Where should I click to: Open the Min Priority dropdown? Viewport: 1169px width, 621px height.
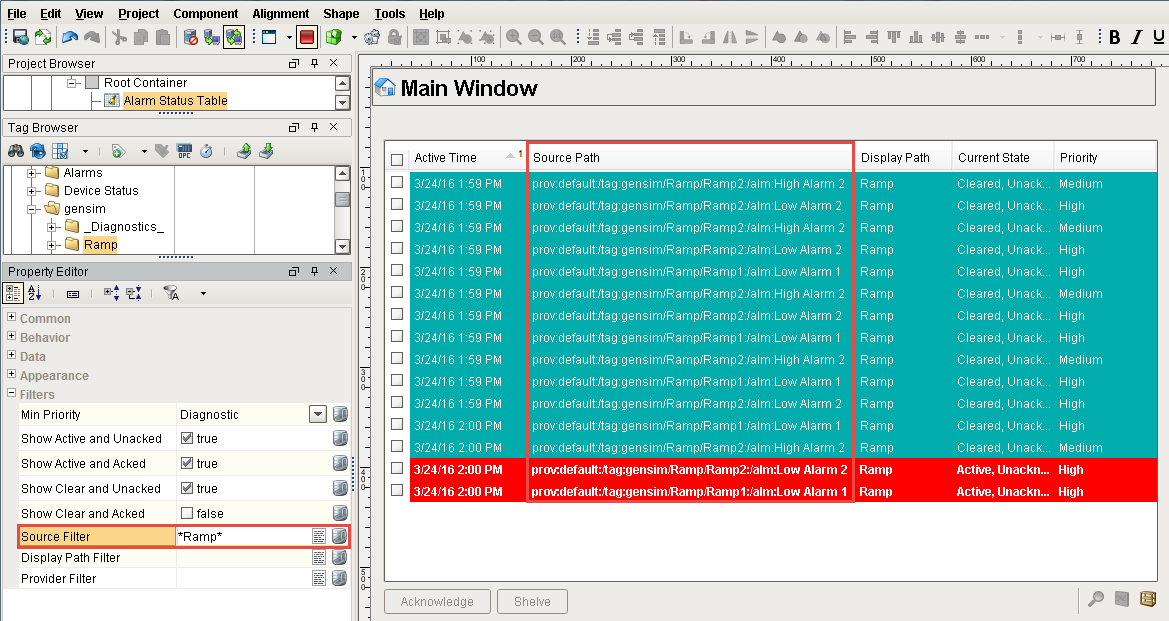coord(318,415)
